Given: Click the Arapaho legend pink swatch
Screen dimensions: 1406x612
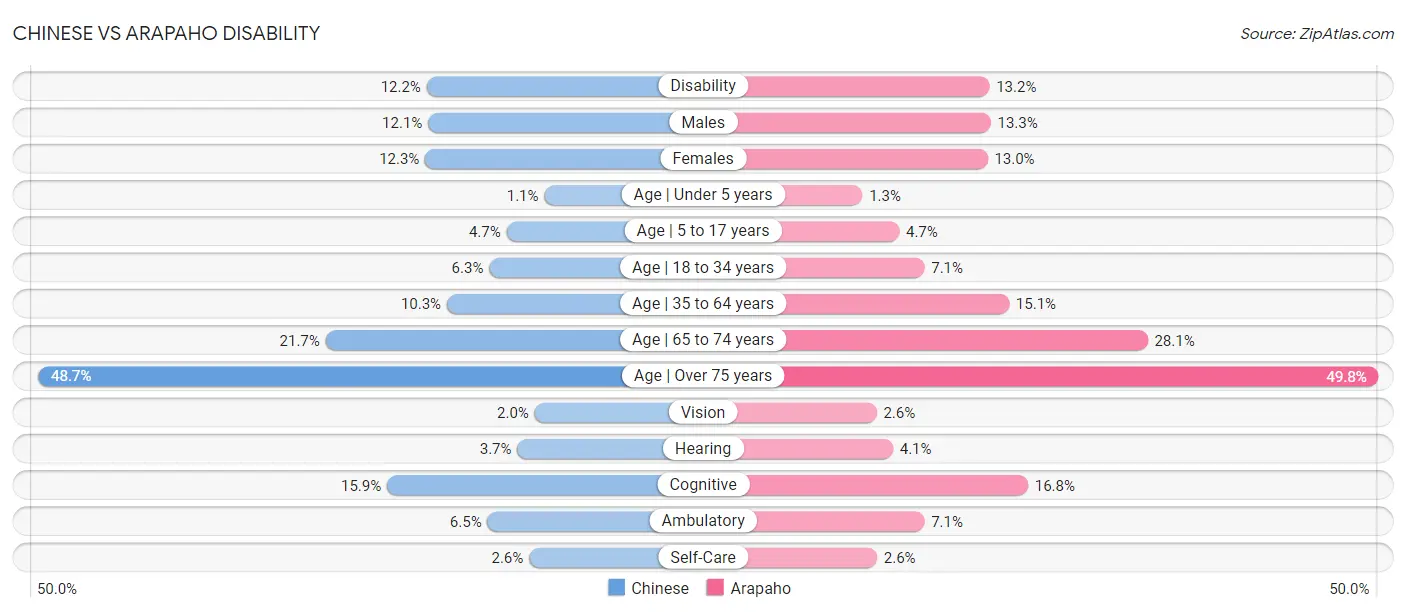Looking at the screenshot, I should 715,588.
